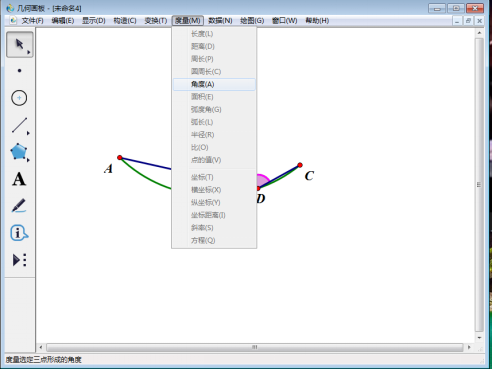Click the horizontal scrollbar thumb
The height and width of the screenshot is (370, 492).
[255, 347]
